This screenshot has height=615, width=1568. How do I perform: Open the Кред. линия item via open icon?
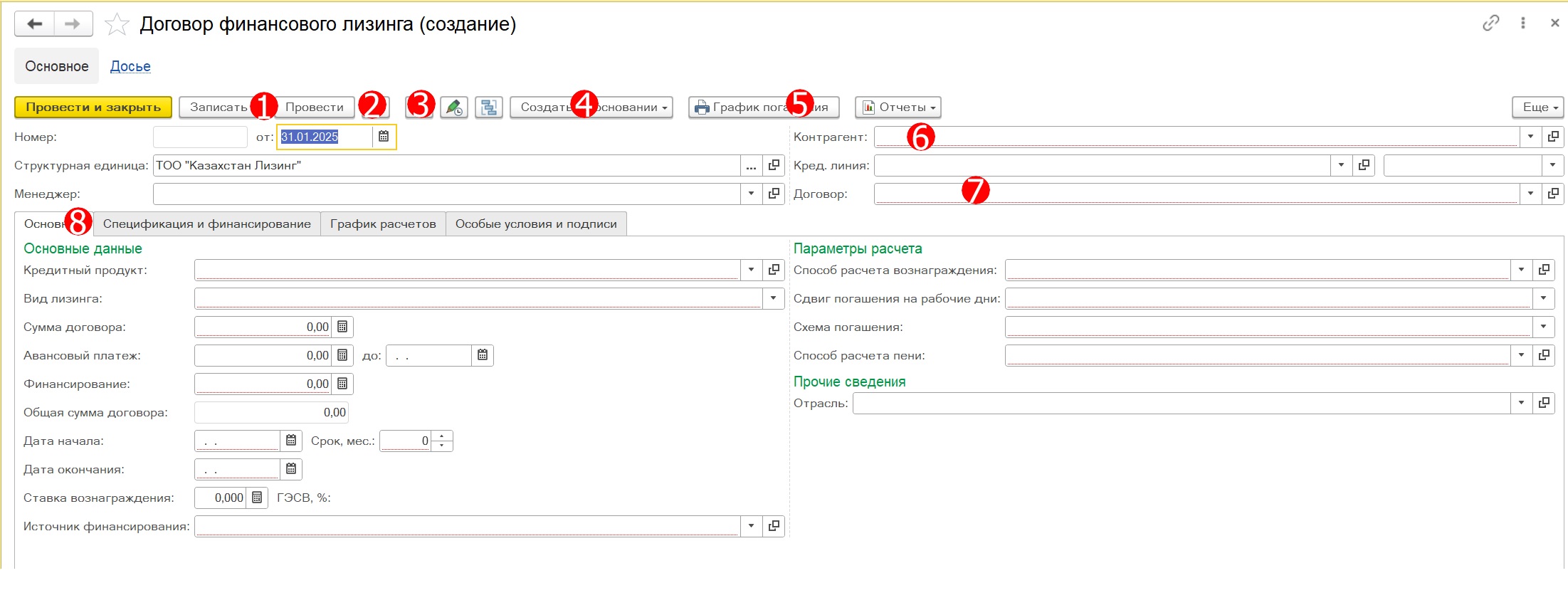pyautogui.click(x=1364, y=166)
